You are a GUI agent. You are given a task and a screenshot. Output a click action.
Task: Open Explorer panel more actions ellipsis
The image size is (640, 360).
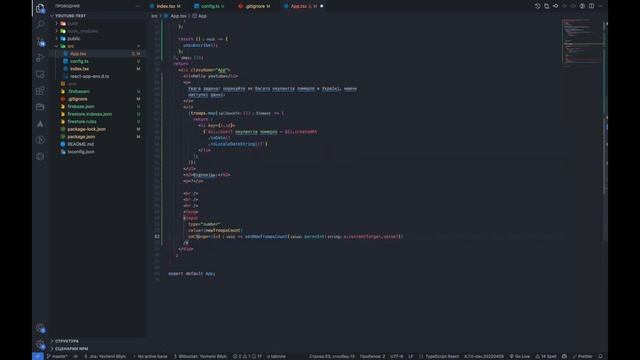(x=138, y=6)
